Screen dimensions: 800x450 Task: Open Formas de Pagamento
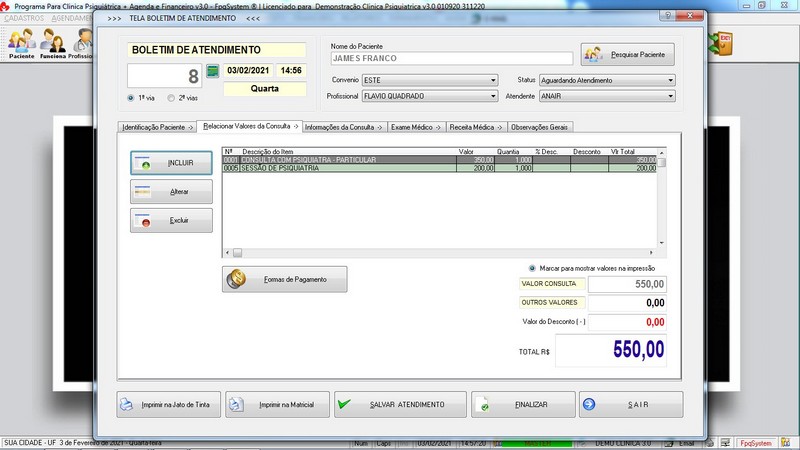(x=285, y=280)
